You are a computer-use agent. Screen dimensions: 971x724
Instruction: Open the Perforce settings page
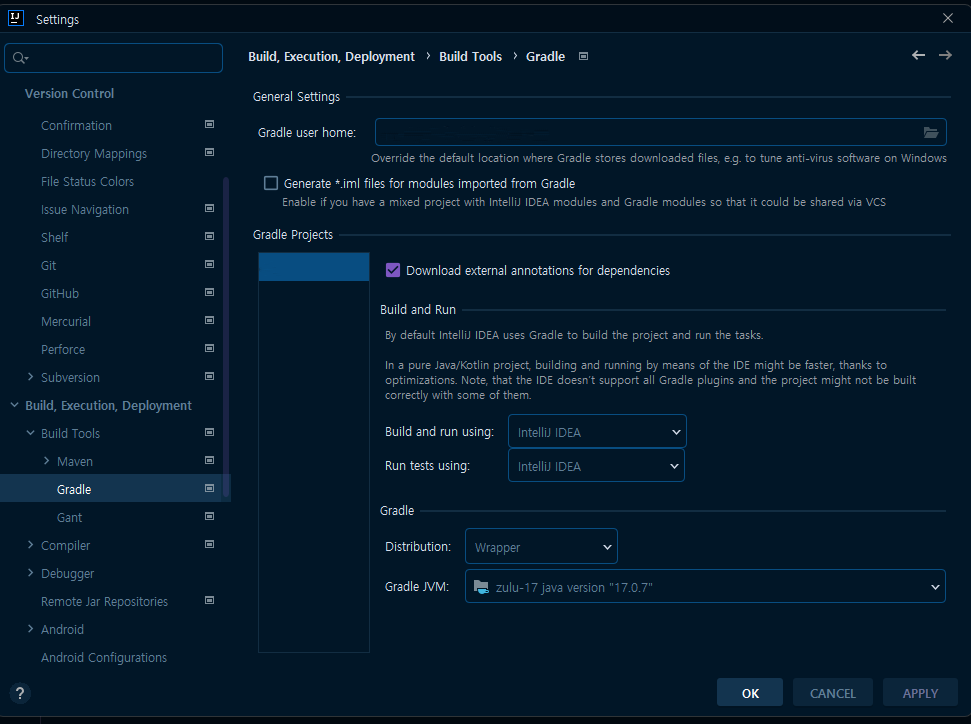click(x=63, y=349)
